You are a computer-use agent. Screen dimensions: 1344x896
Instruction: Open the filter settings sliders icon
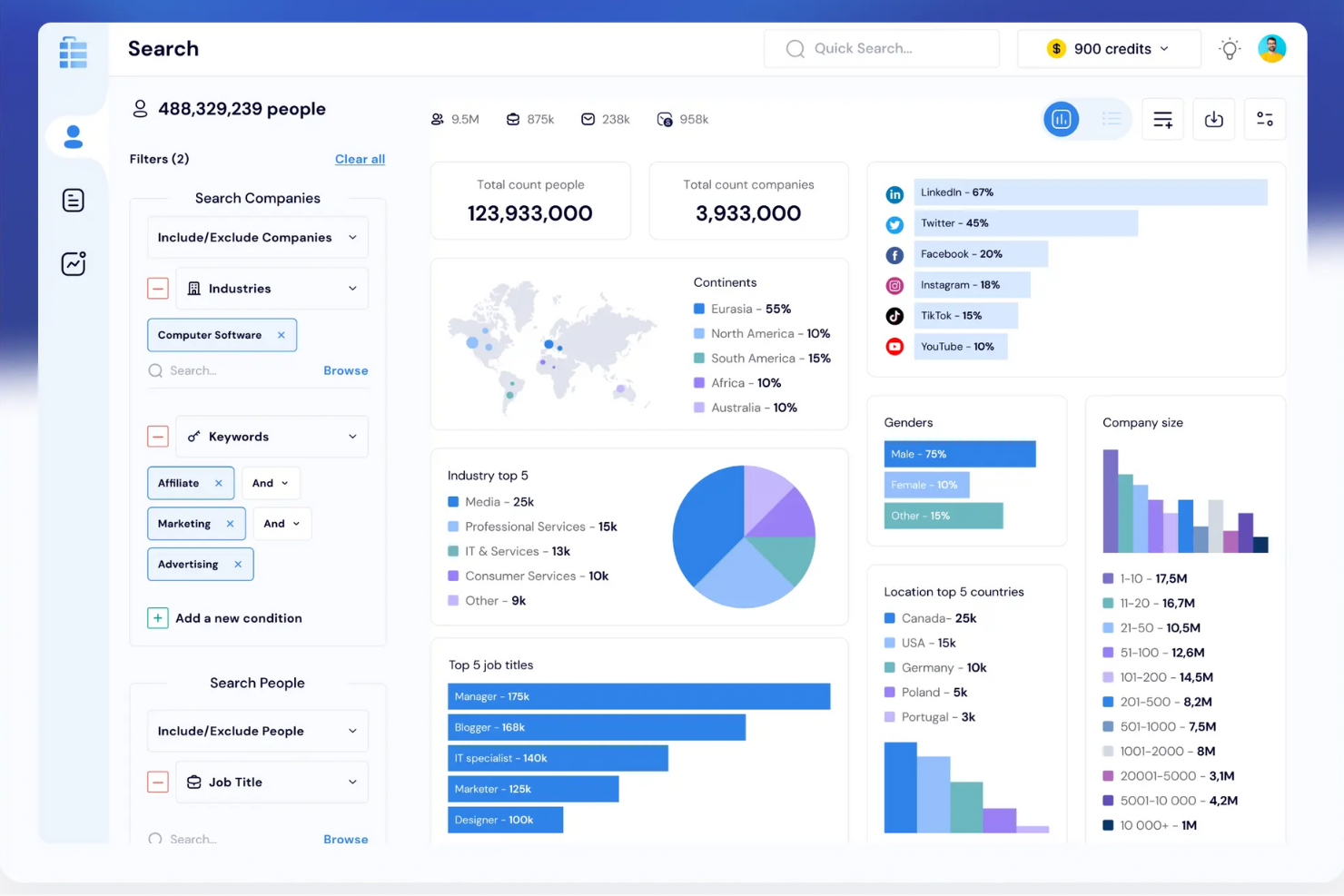coord(1265,119)
